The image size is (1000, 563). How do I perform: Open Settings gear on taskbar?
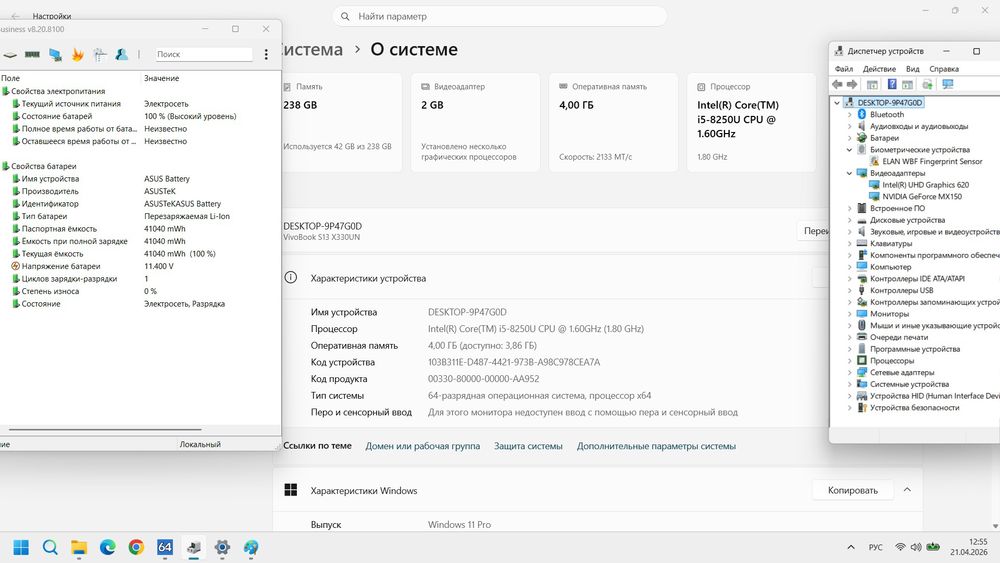tap(222, 547)
